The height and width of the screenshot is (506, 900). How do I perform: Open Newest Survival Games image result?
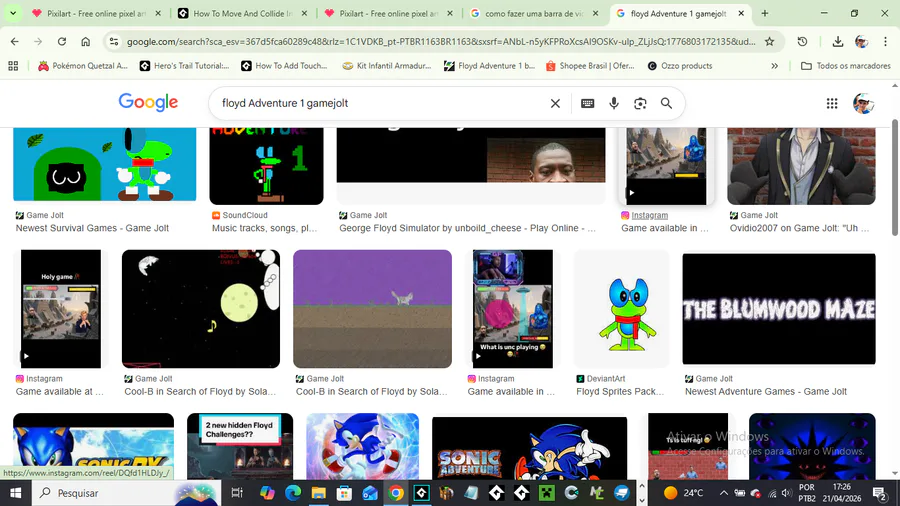click(x=104, y=164)
